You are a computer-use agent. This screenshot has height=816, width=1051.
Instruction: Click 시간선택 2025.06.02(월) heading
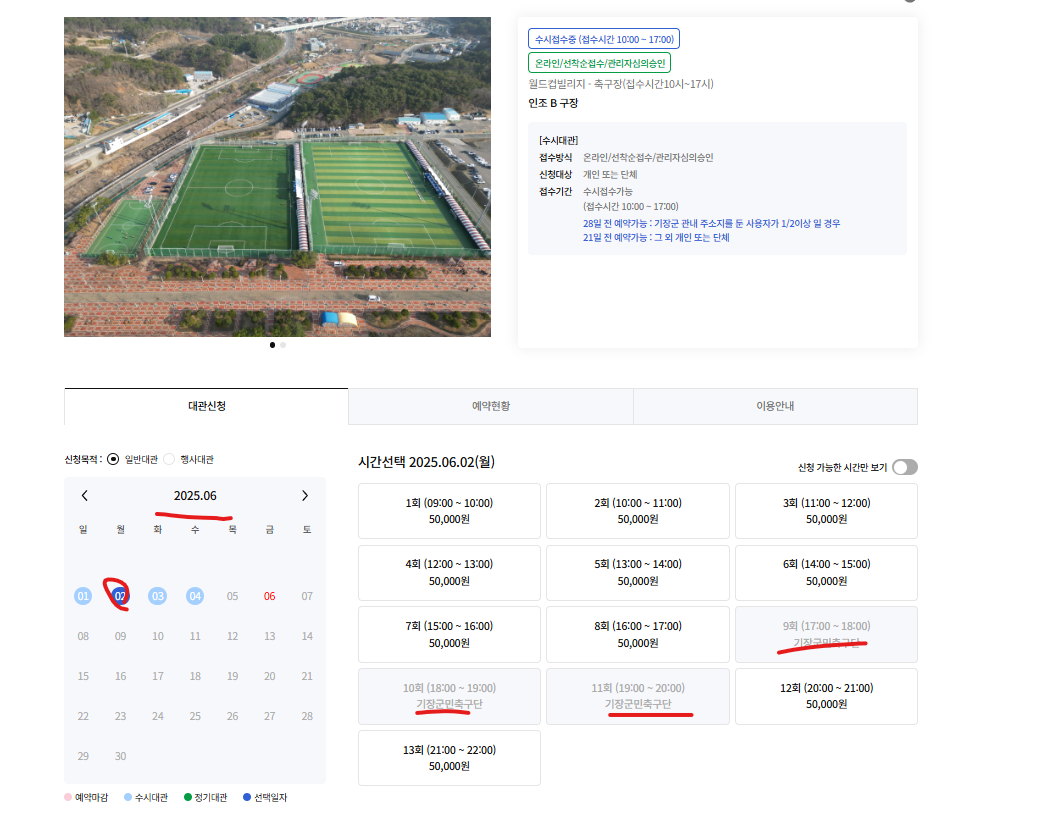[426, 462]
